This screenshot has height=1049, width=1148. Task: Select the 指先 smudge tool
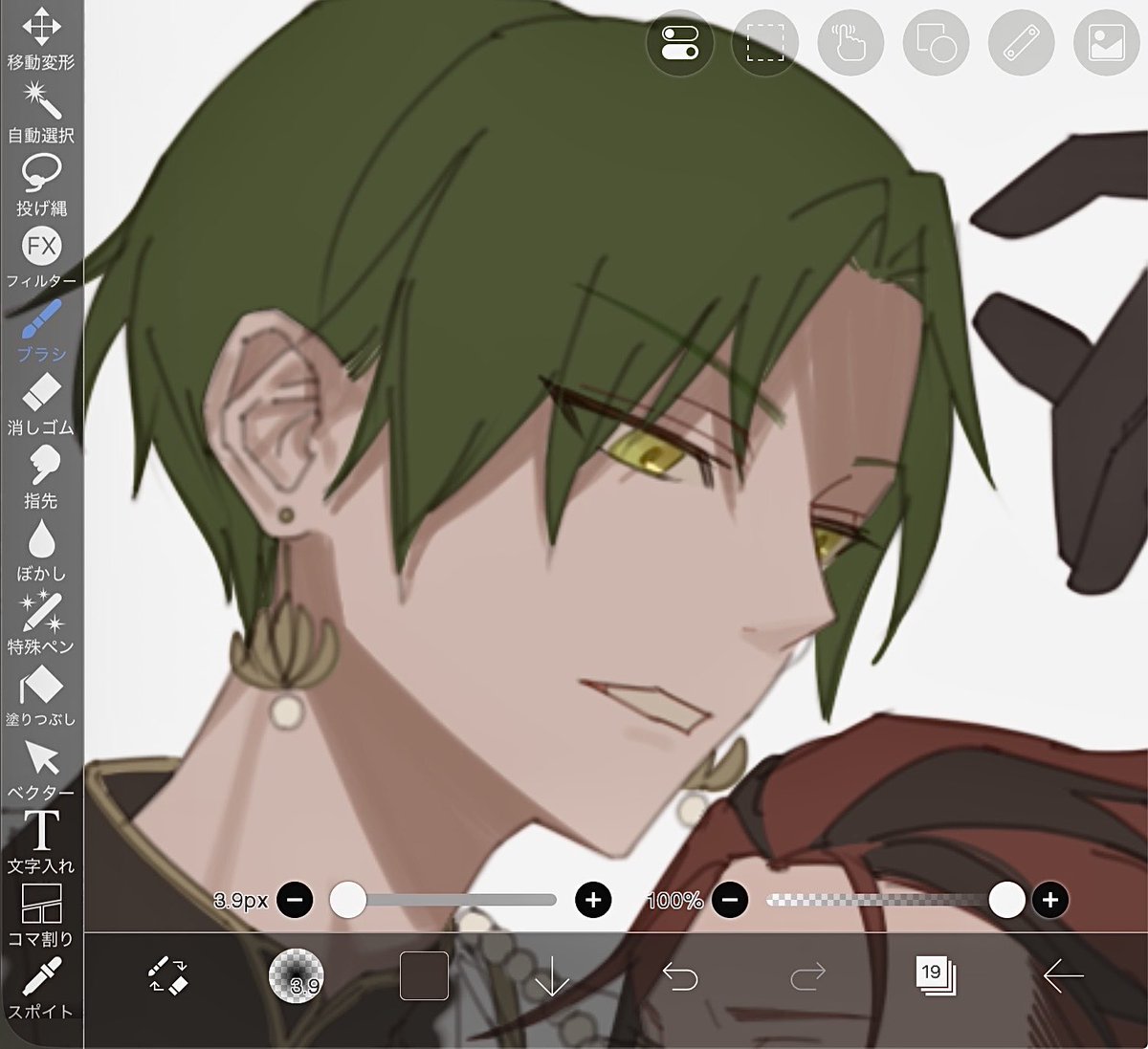pos(41,477)
